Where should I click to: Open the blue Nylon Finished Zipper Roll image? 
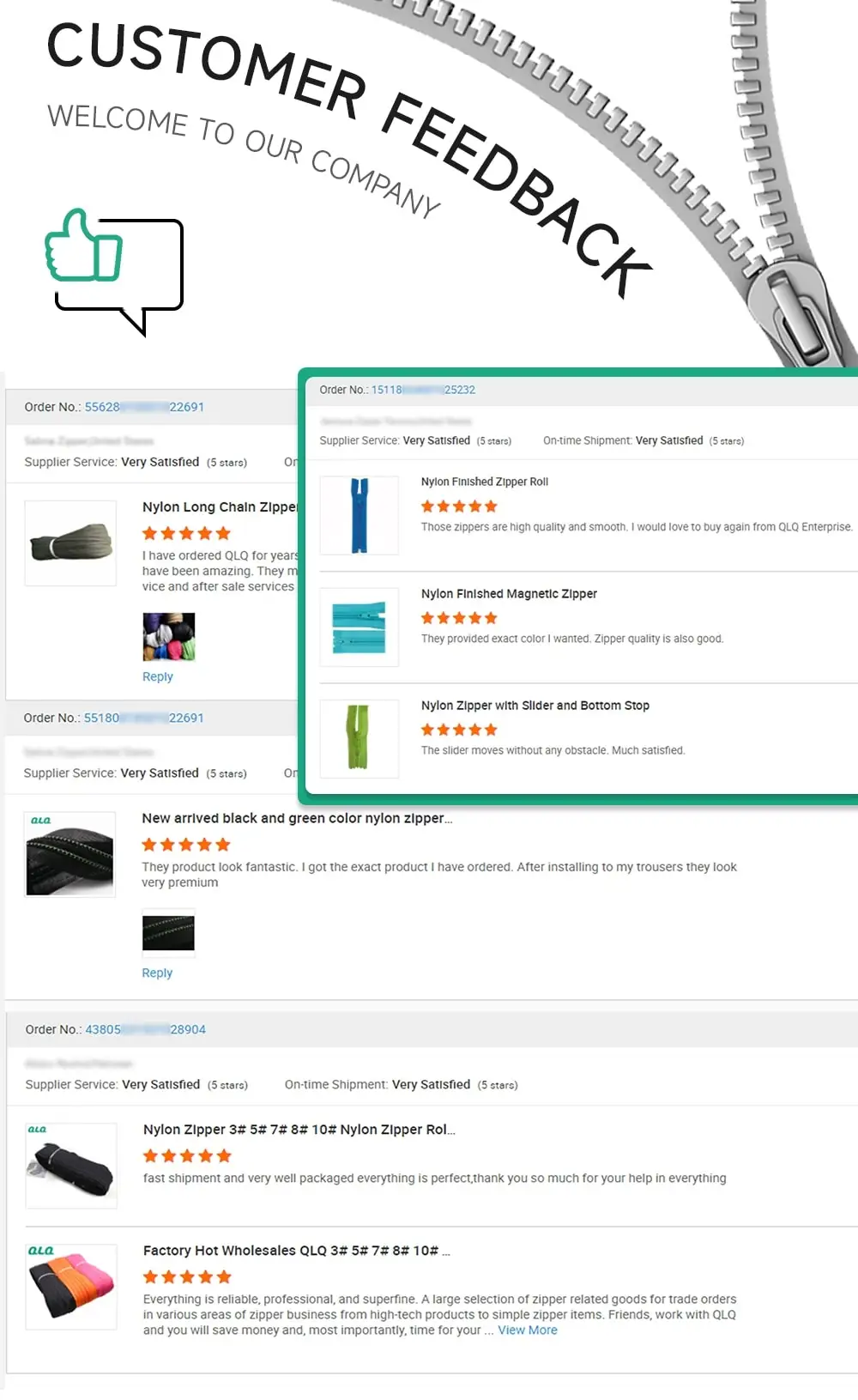pyautogui.click(x=360, y=515)
